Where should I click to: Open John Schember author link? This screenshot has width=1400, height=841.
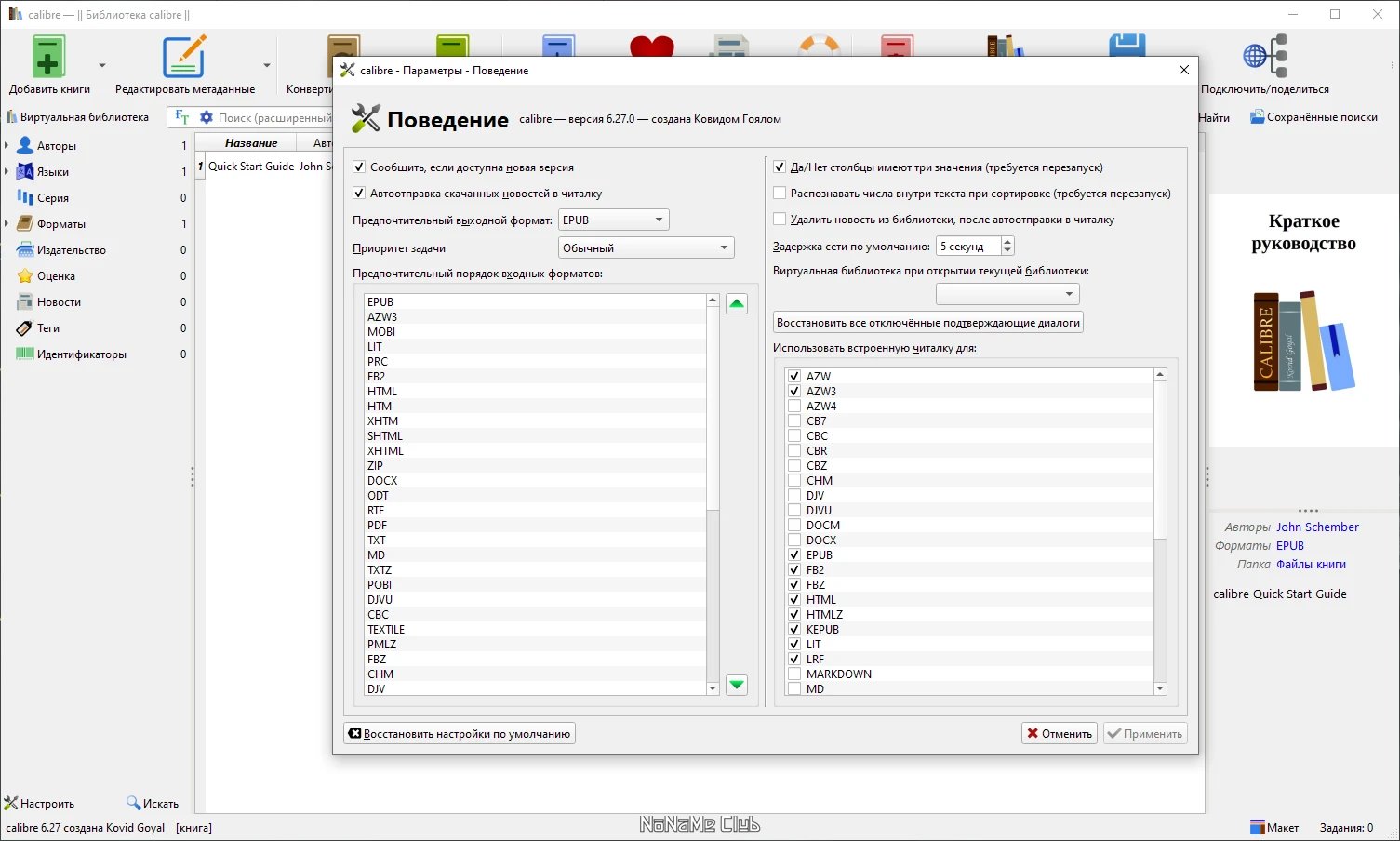(x=1317, y=527)
